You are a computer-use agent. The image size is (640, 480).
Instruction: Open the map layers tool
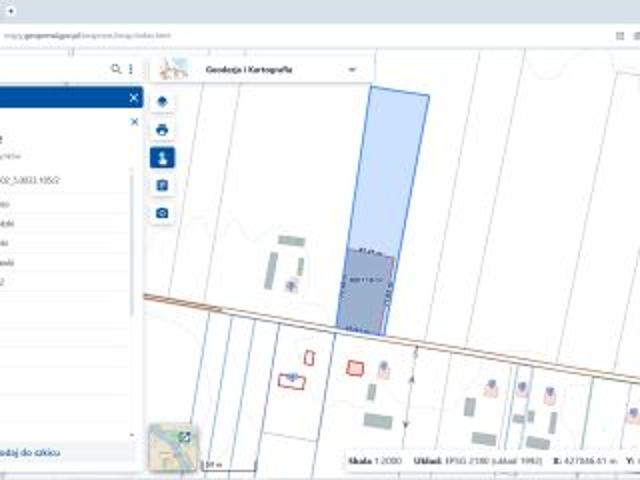[162, 102]
